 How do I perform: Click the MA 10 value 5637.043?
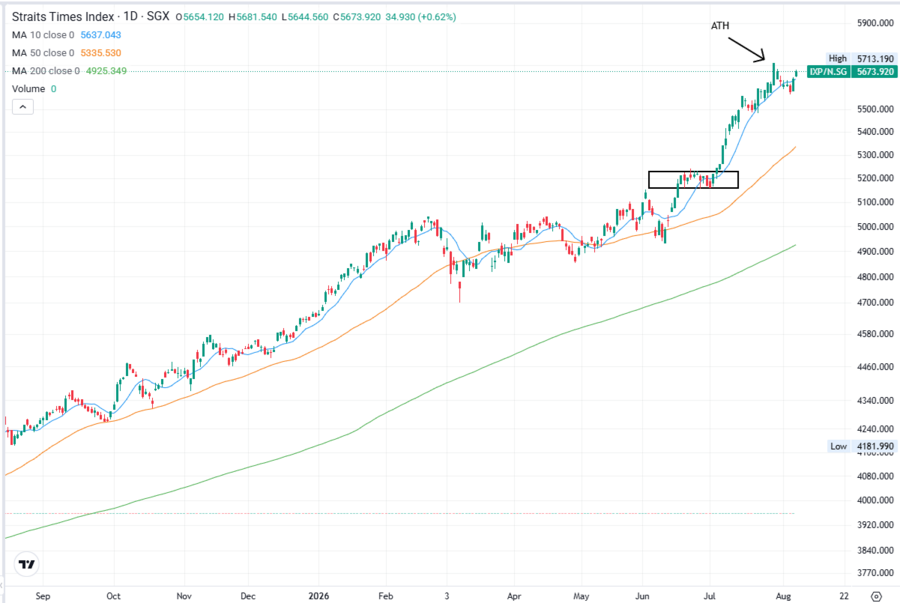click(x=101, y=35)
